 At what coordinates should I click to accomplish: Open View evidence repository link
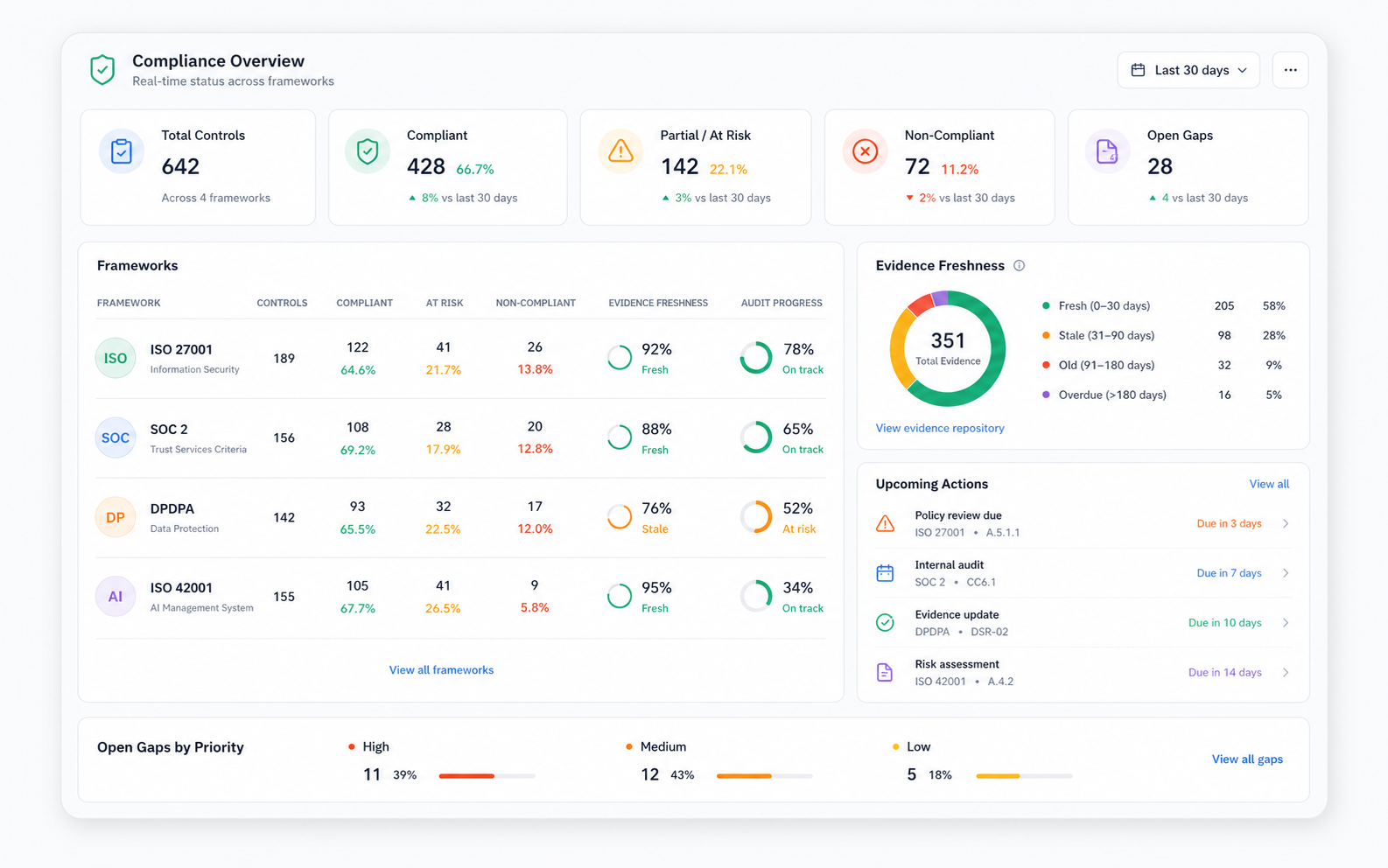[x=940, y=428]
